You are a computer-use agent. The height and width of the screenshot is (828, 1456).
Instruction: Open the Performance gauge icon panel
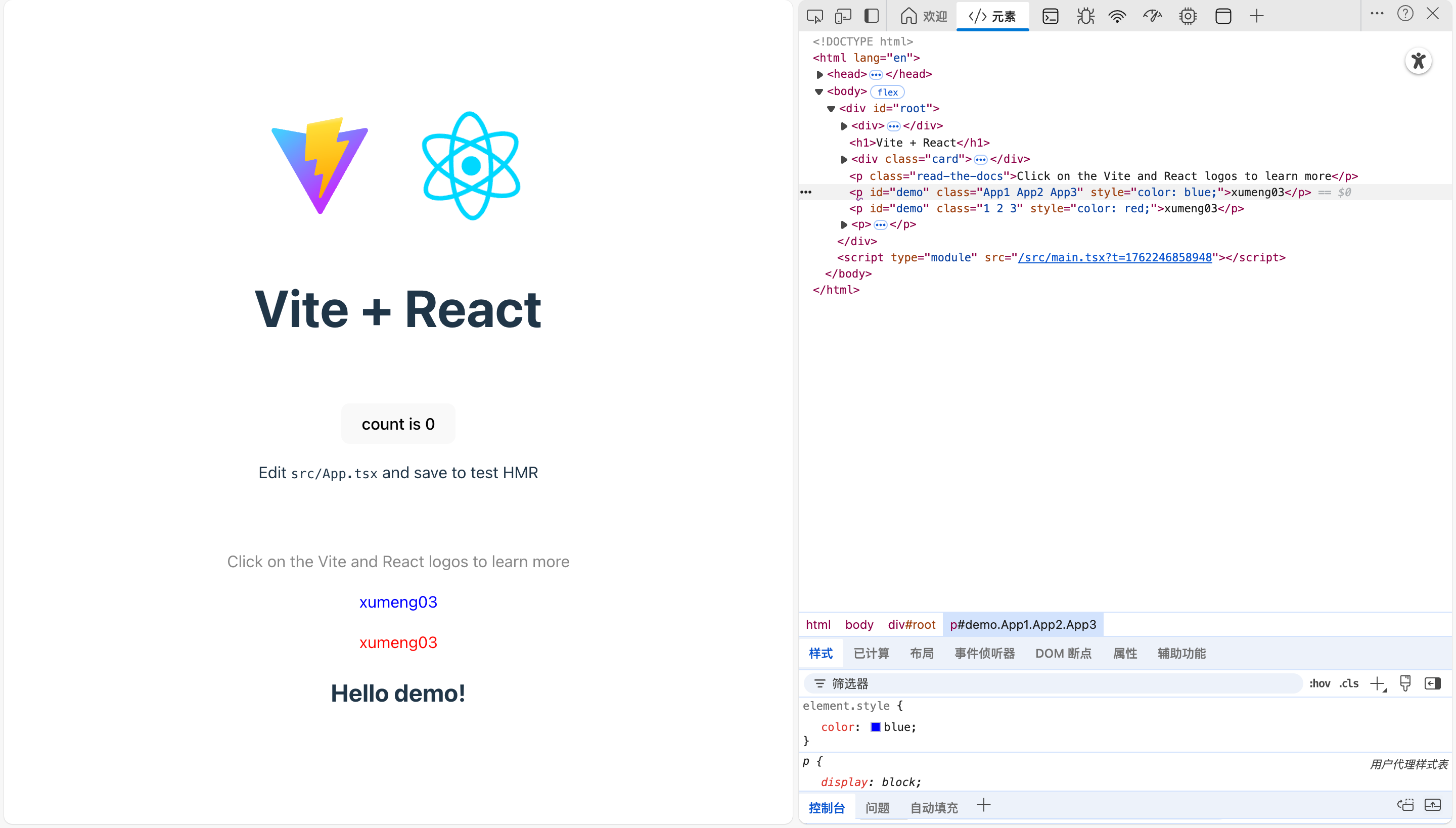coord(1152,16)
